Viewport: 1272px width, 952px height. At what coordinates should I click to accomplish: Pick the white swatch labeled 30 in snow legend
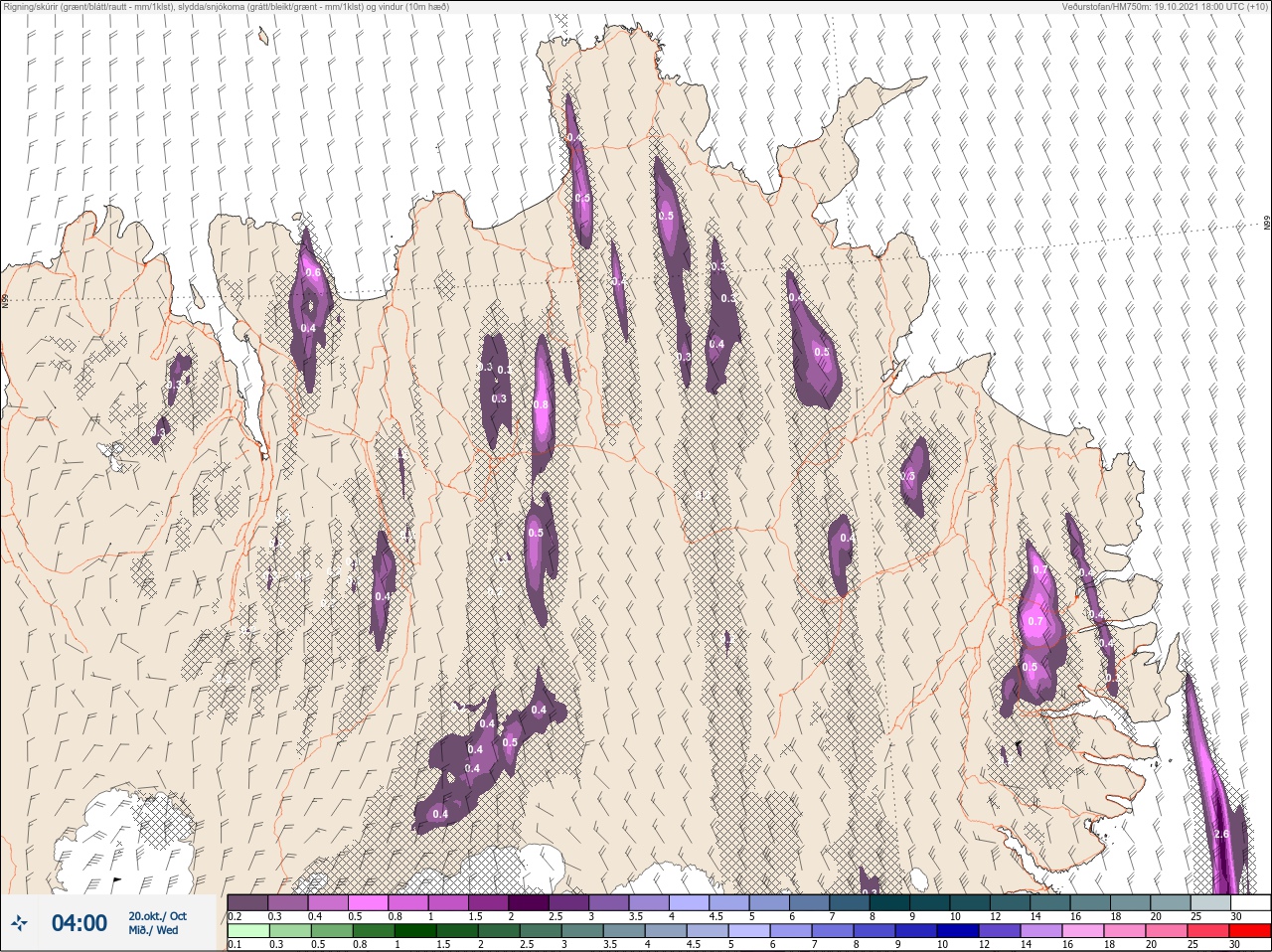pos(1251,902)
